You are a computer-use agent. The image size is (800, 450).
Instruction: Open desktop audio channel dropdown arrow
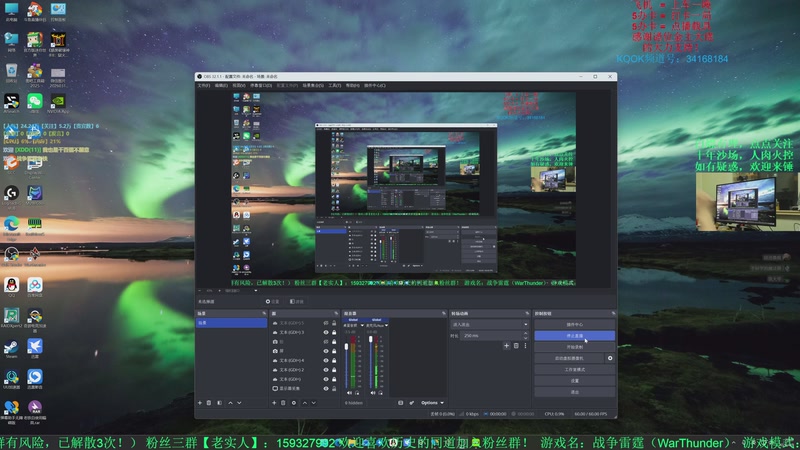(x=362, y=326)
